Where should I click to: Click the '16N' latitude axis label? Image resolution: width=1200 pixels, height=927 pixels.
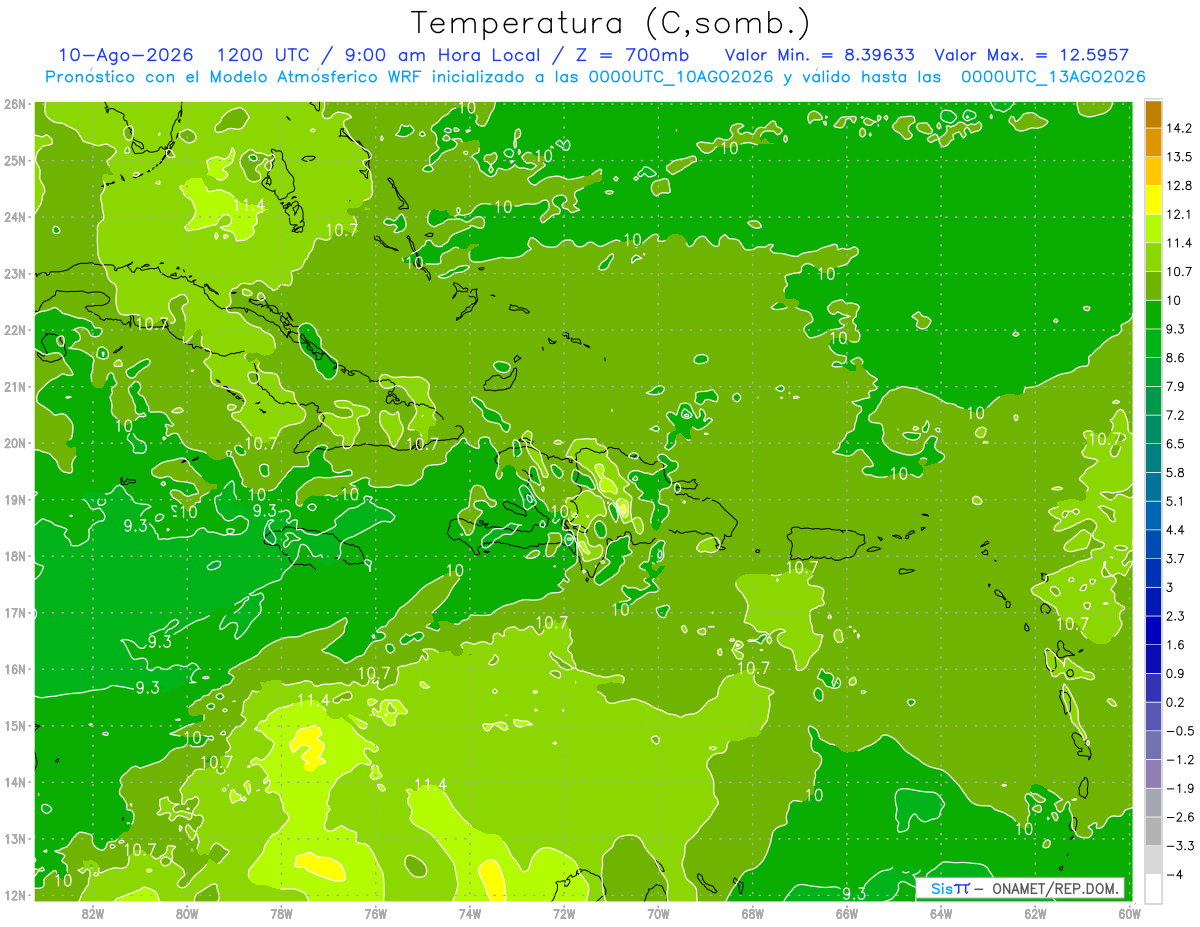14,669
